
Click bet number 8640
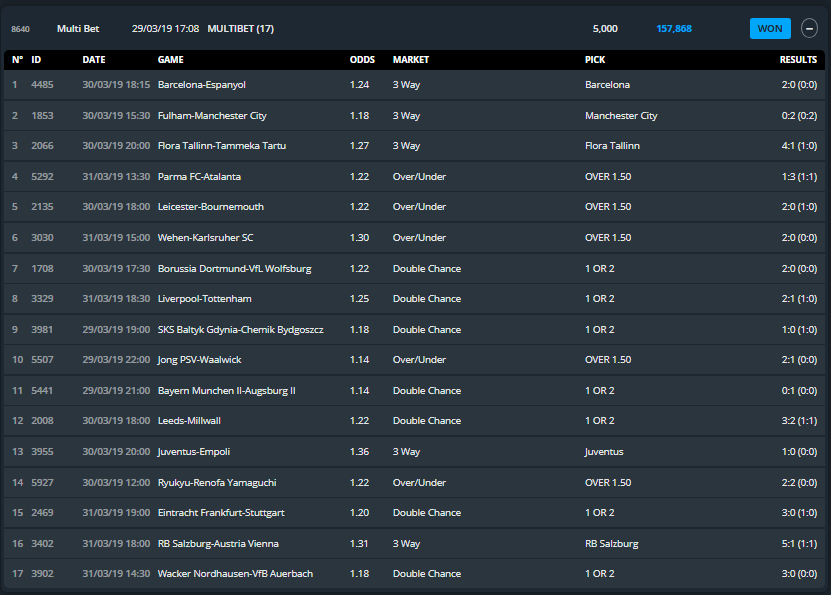[20, 29]
